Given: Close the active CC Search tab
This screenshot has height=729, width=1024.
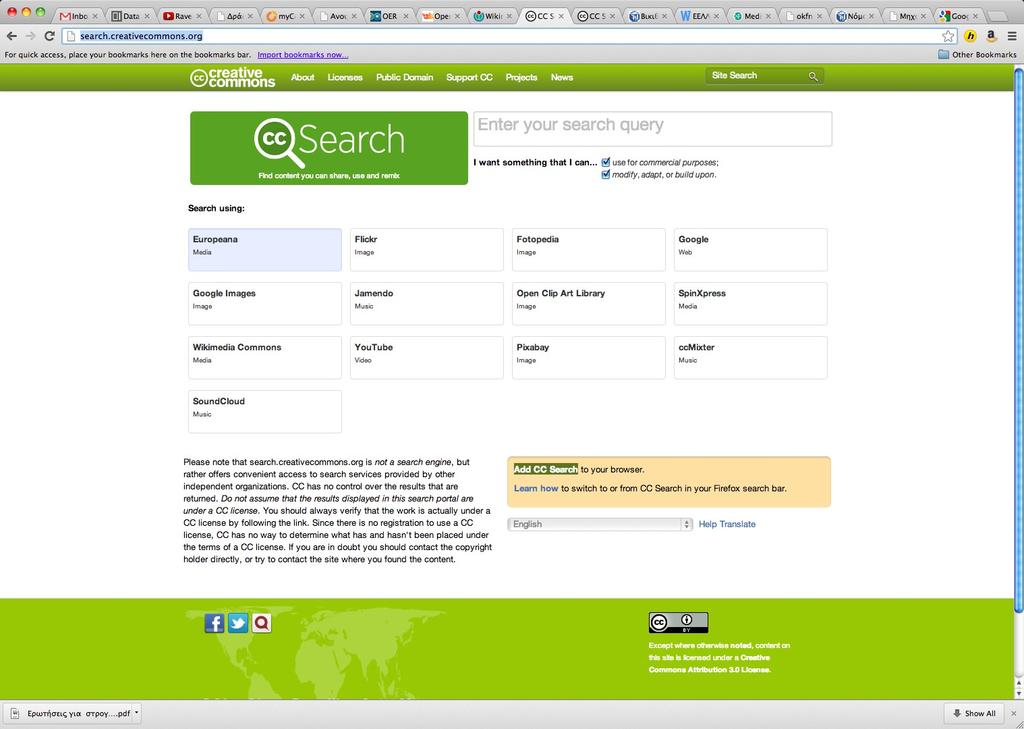Looking at the screenshot, I should 563,16.
